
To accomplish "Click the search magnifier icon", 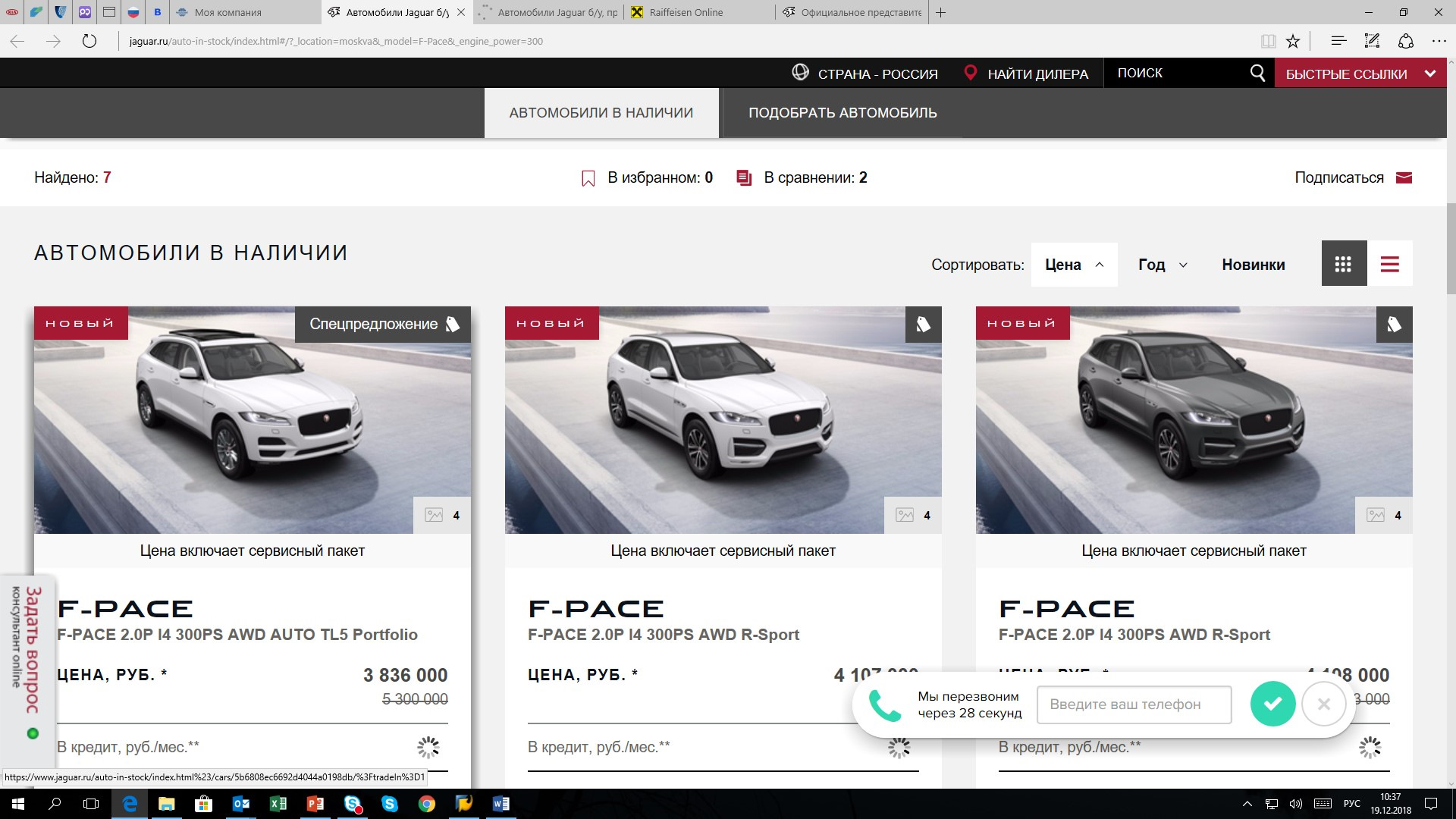I will tap(1257, 73).
